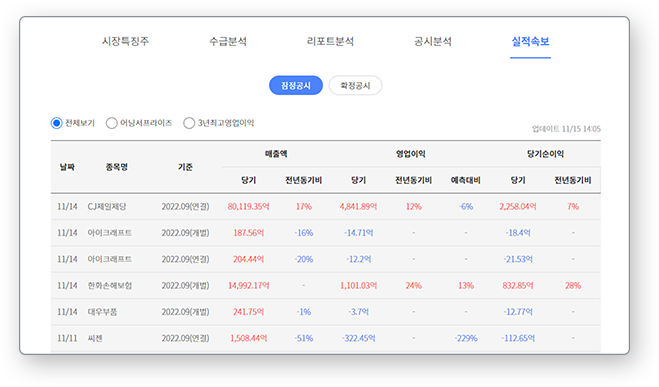Open 아이크래프트 2022.09(개별) row
The height and width of the screenshot is (387, 659).
[x=326, y=233]
